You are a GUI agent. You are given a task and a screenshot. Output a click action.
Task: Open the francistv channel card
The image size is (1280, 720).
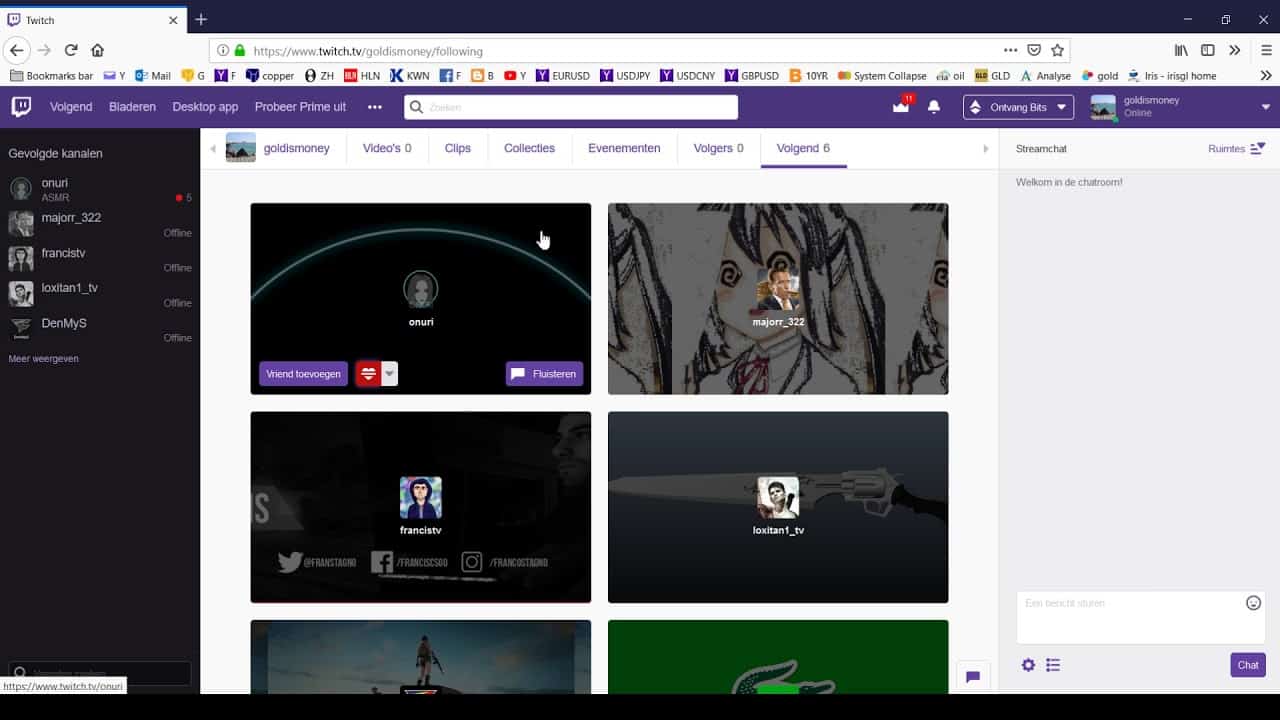[x=420, y=507]
